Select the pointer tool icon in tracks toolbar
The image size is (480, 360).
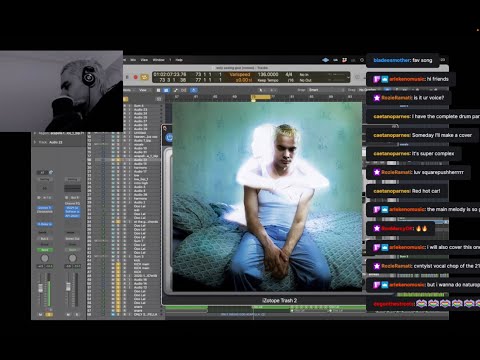coord(261,90)
